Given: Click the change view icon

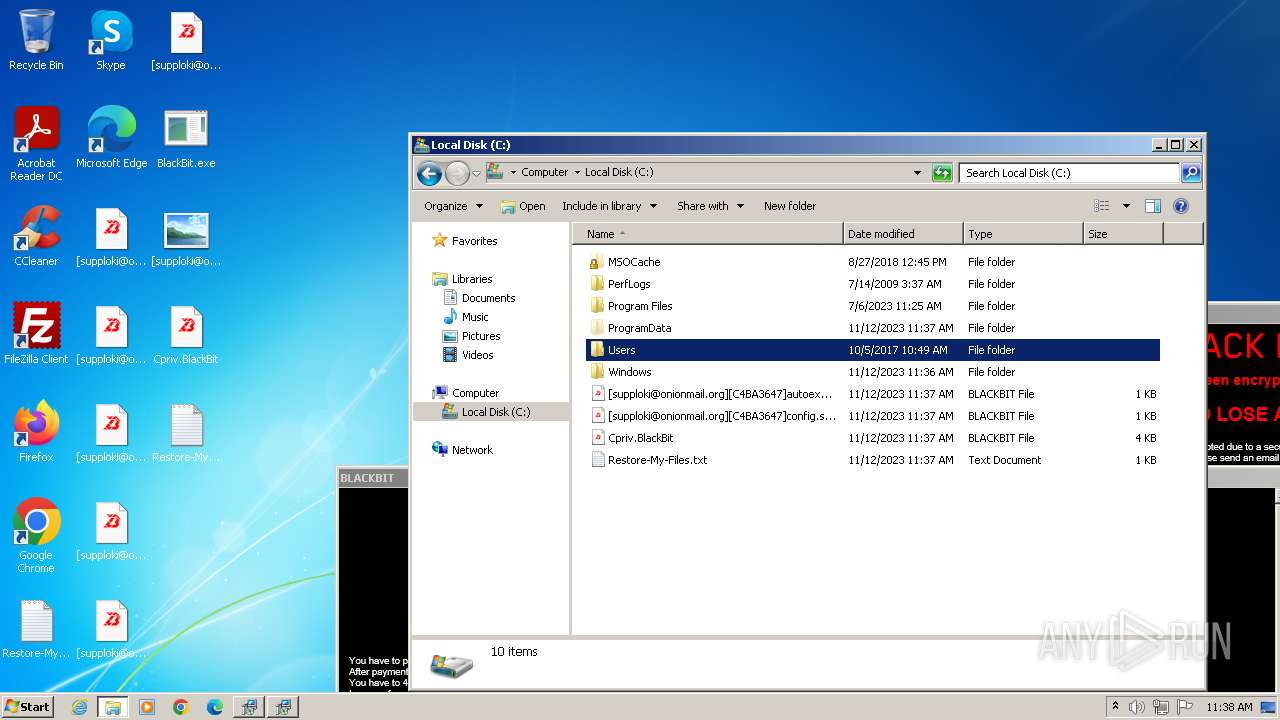Looking at the screenshot, I should click(x=1101, y=206).
